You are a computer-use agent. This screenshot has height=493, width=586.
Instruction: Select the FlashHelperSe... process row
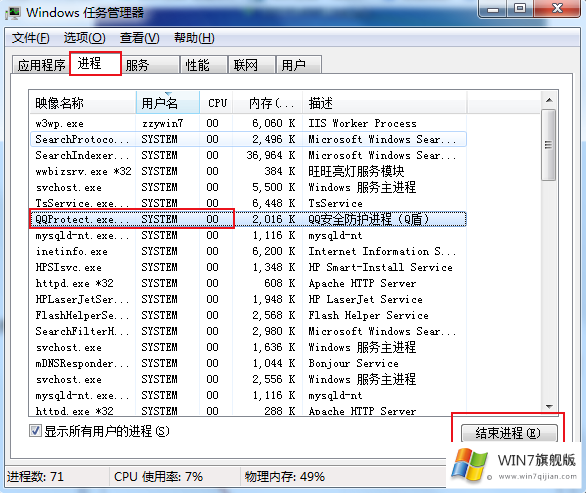[248, 315]
